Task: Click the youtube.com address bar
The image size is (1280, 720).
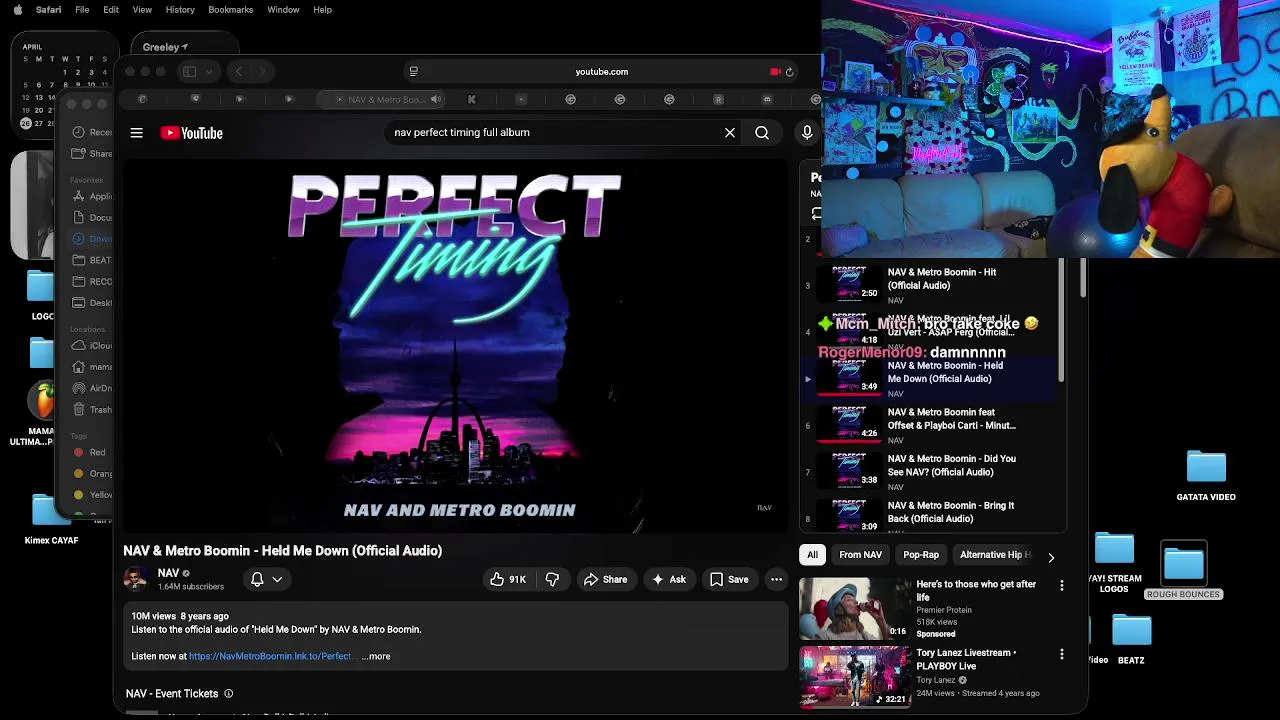Action: coord(601,72)
